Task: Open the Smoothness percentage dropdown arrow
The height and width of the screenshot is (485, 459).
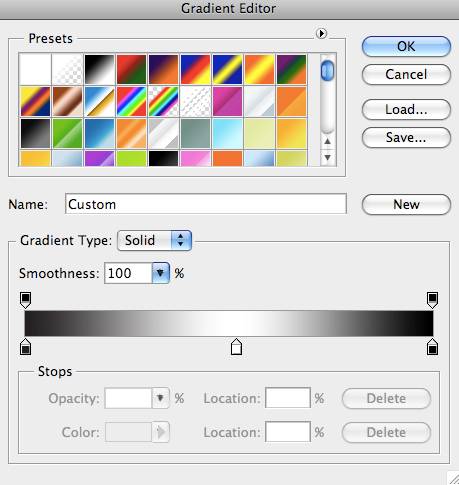Action: click(x=161, y=273)
